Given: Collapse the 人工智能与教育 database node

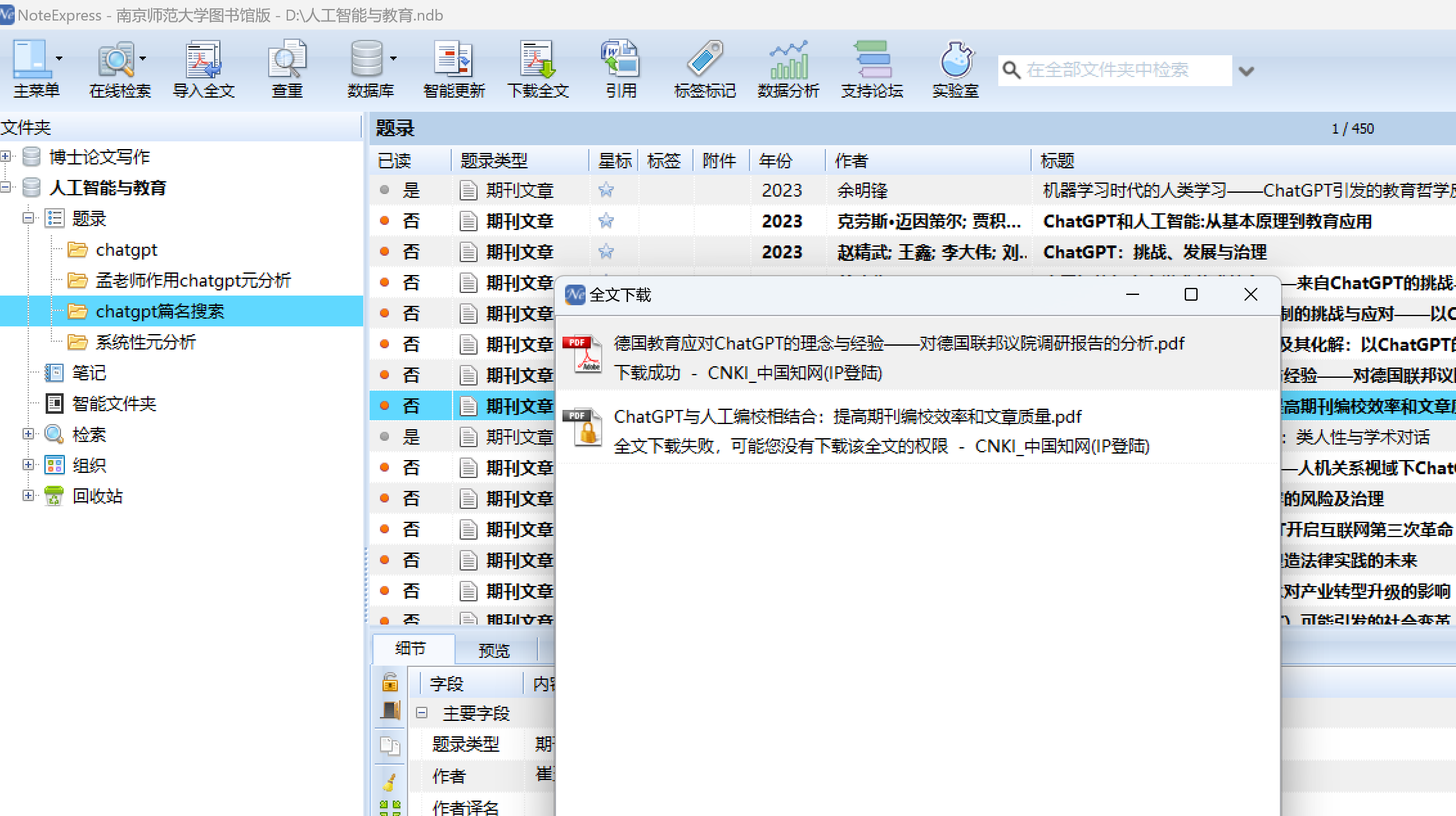Looking at the screenshot, I should click(x=6, y=187).
